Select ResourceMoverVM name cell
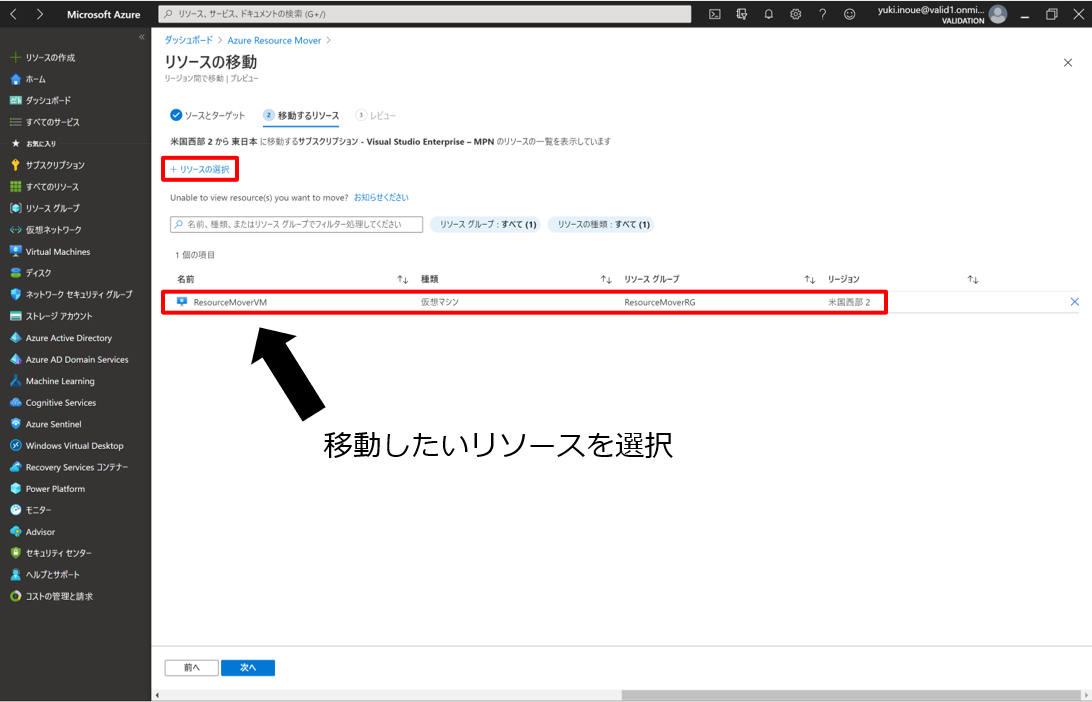The width and height of the screenshot is (1092, 702). tap(231, 302)
